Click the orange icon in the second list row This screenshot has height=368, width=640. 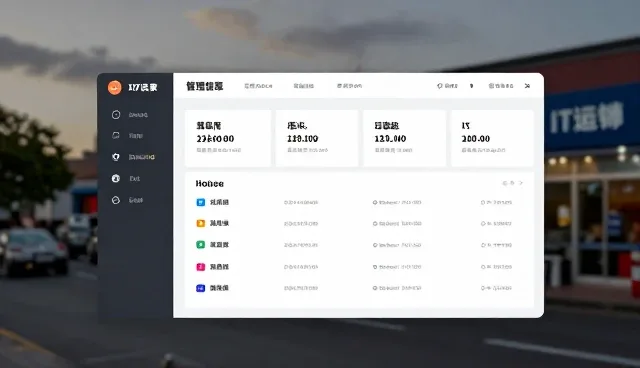(x=200, y=223)
